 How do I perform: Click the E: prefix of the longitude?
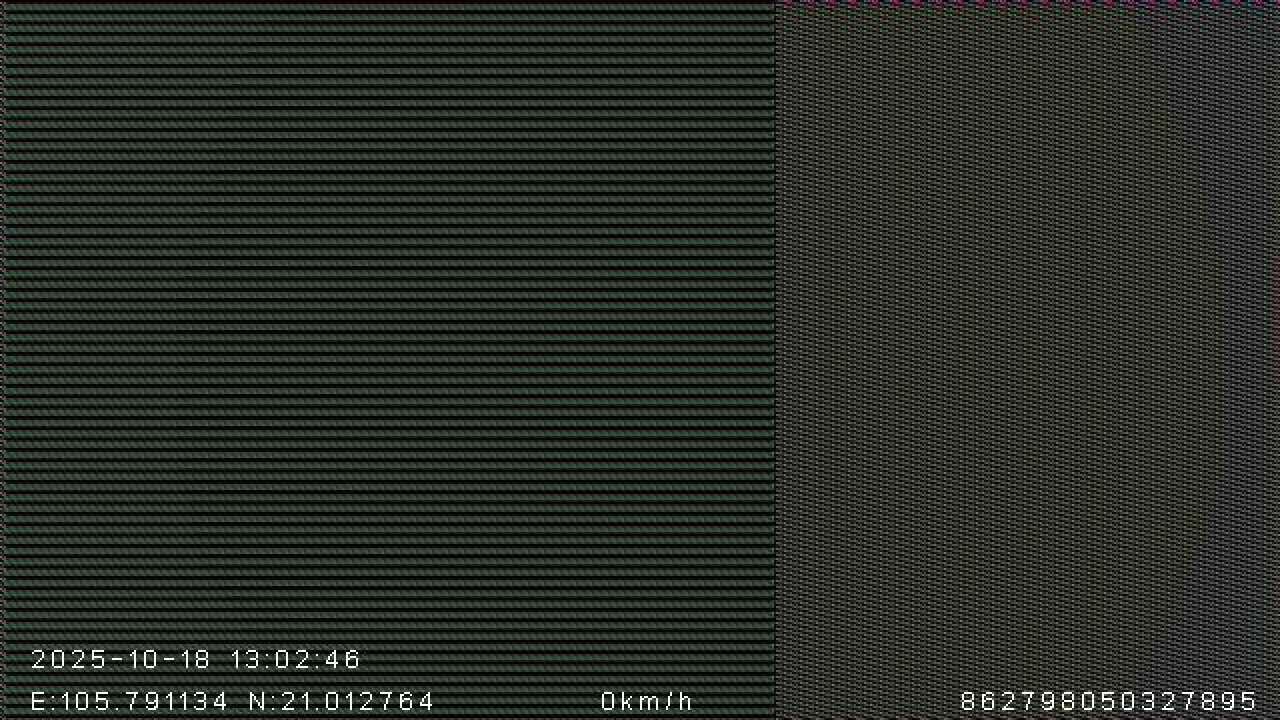[x=44, y=702]
